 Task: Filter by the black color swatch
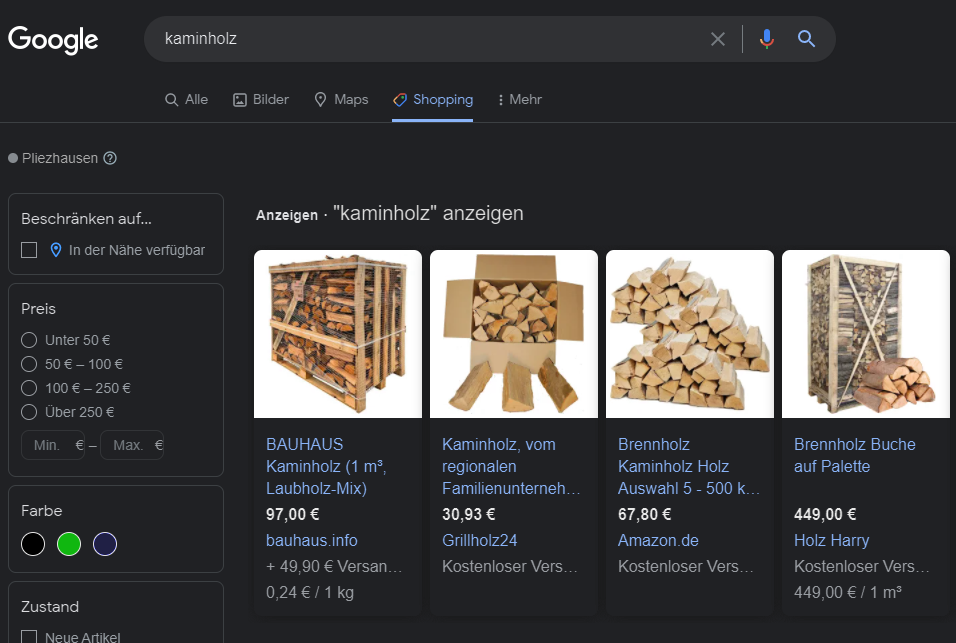point(33,544)
